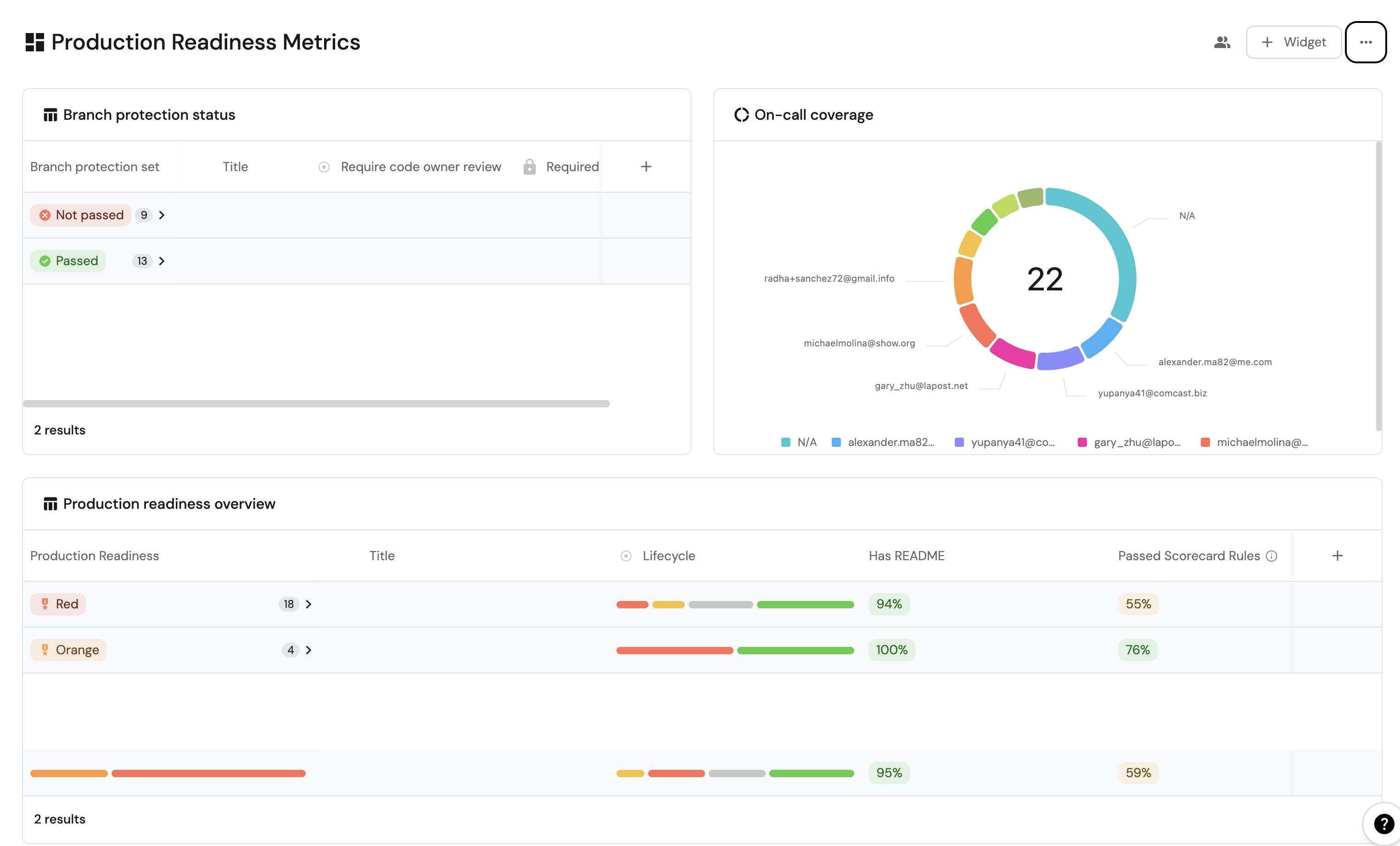This screenshot has height=846, width=1400.
Task: Expand the Orange readiness group
Action: (308, 650)
